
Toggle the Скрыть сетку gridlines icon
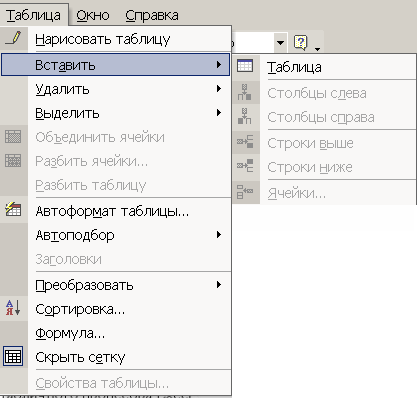pos(13,356)
